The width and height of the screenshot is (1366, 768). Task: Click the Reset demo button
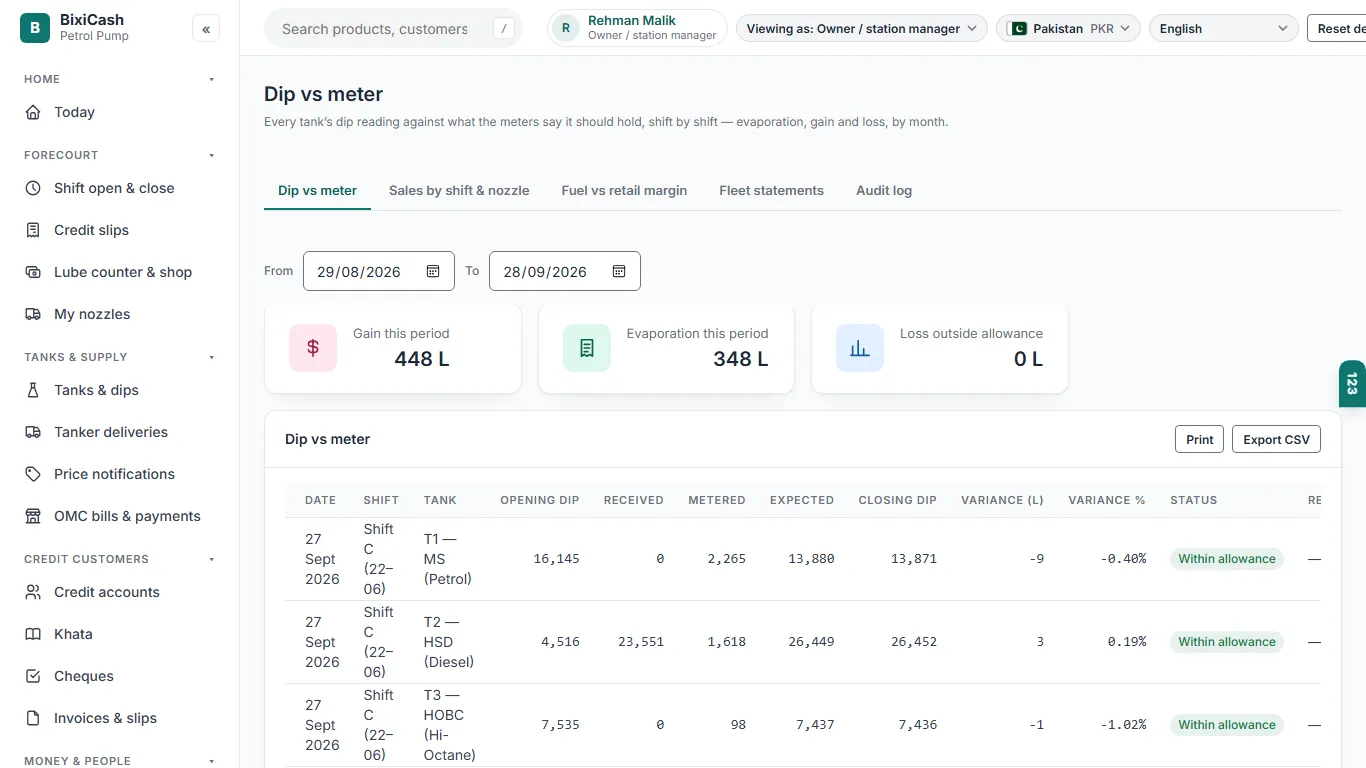click(1337, 29)
